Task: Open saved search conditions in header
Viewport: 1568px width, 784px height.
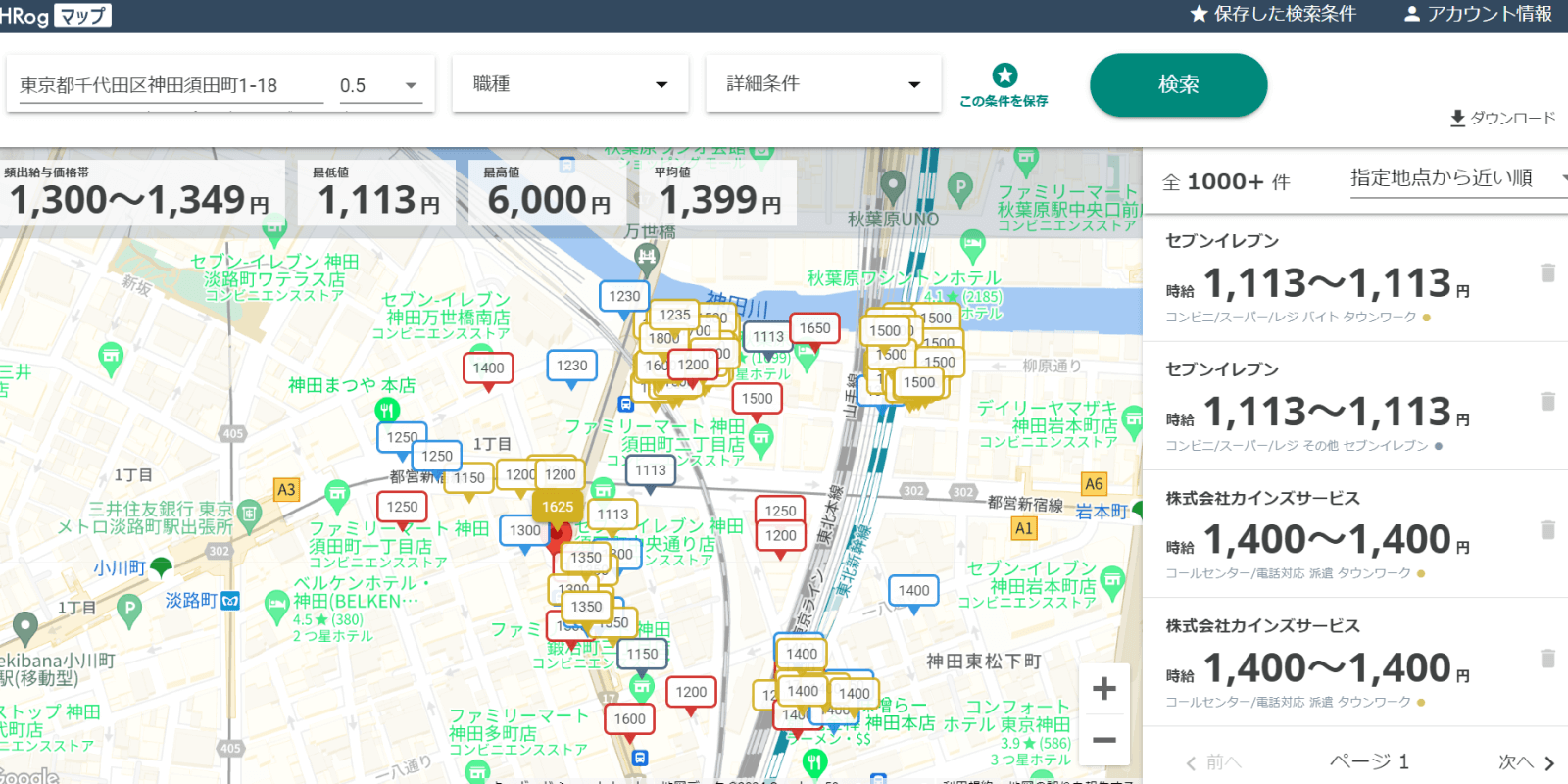Action: [x=1273, y=14]
